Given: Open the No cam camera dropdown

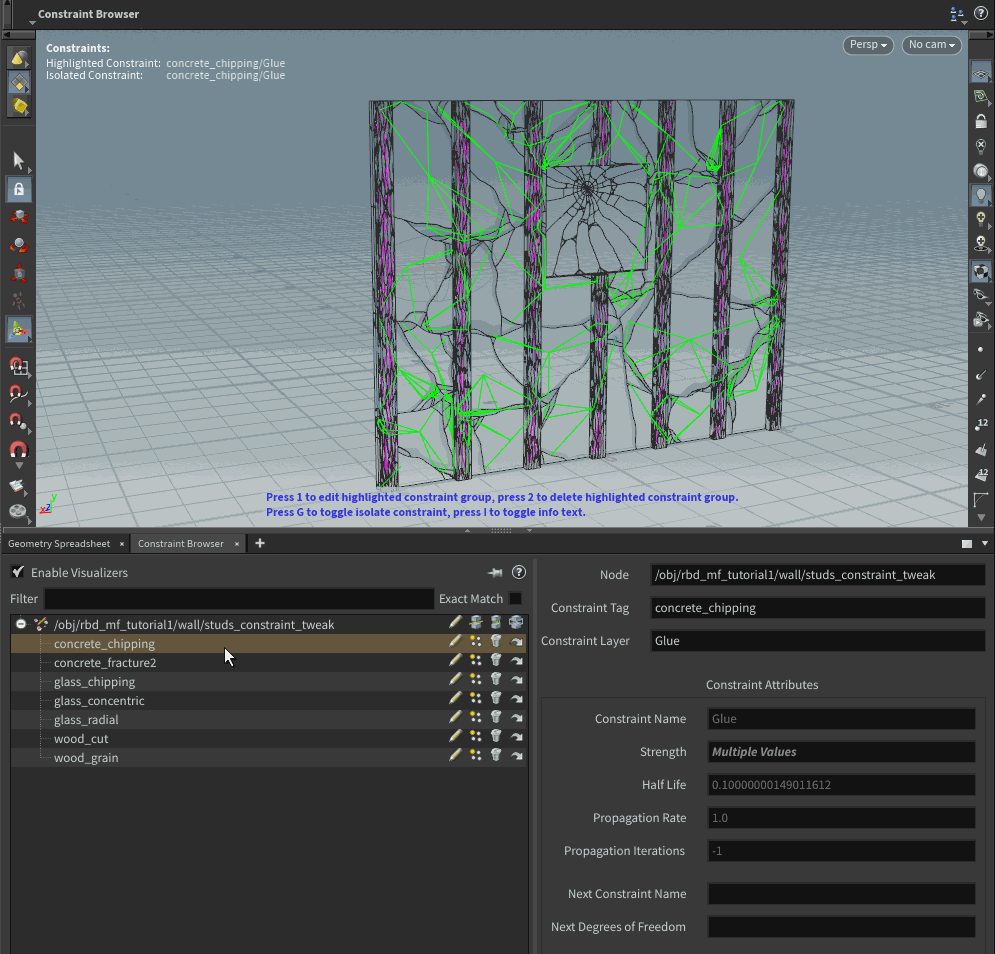Looking at the screenshot, I should tap(930, 45).
